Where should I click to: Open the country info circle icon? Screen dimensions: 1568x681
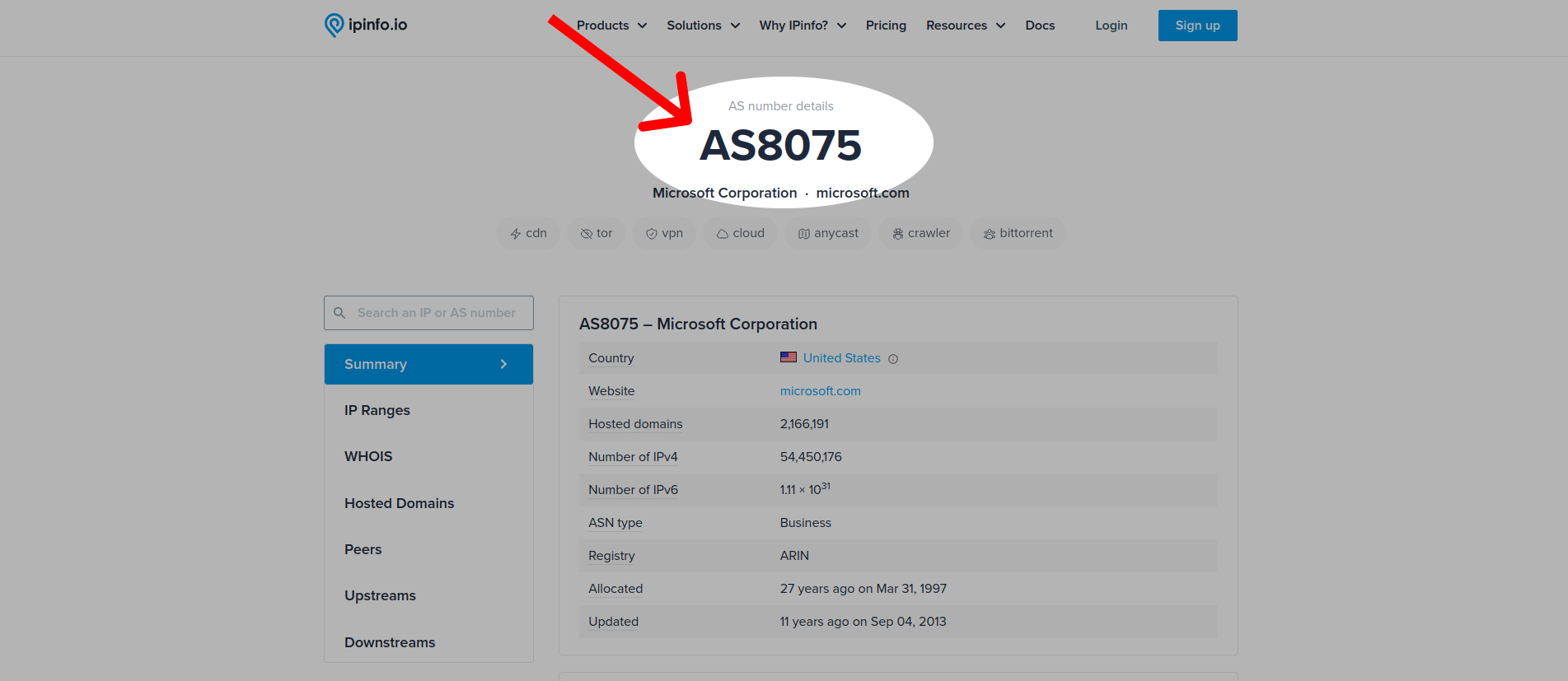point(893,359)
